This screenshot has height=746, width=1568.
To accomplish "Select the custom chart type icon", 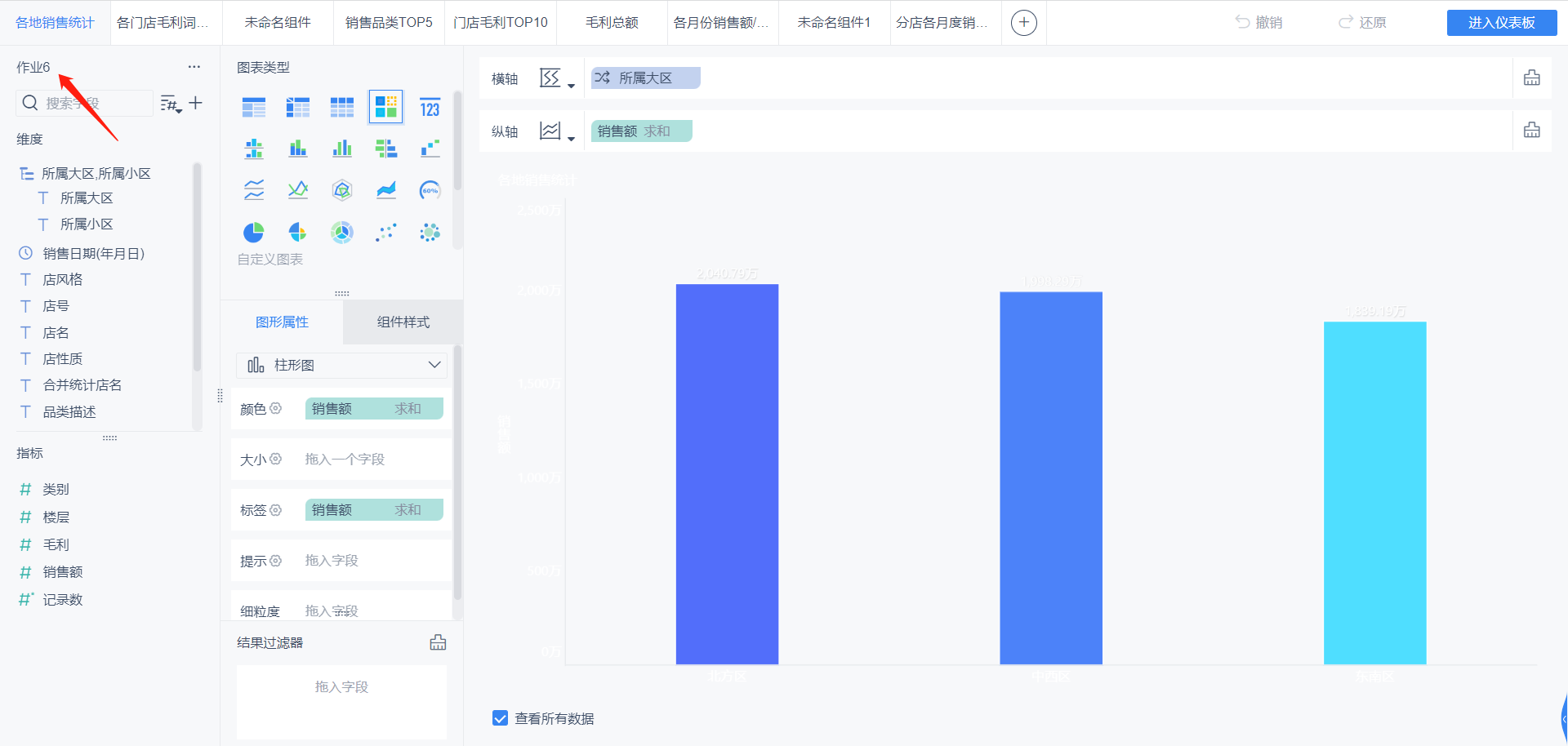I will coord(386,107).
